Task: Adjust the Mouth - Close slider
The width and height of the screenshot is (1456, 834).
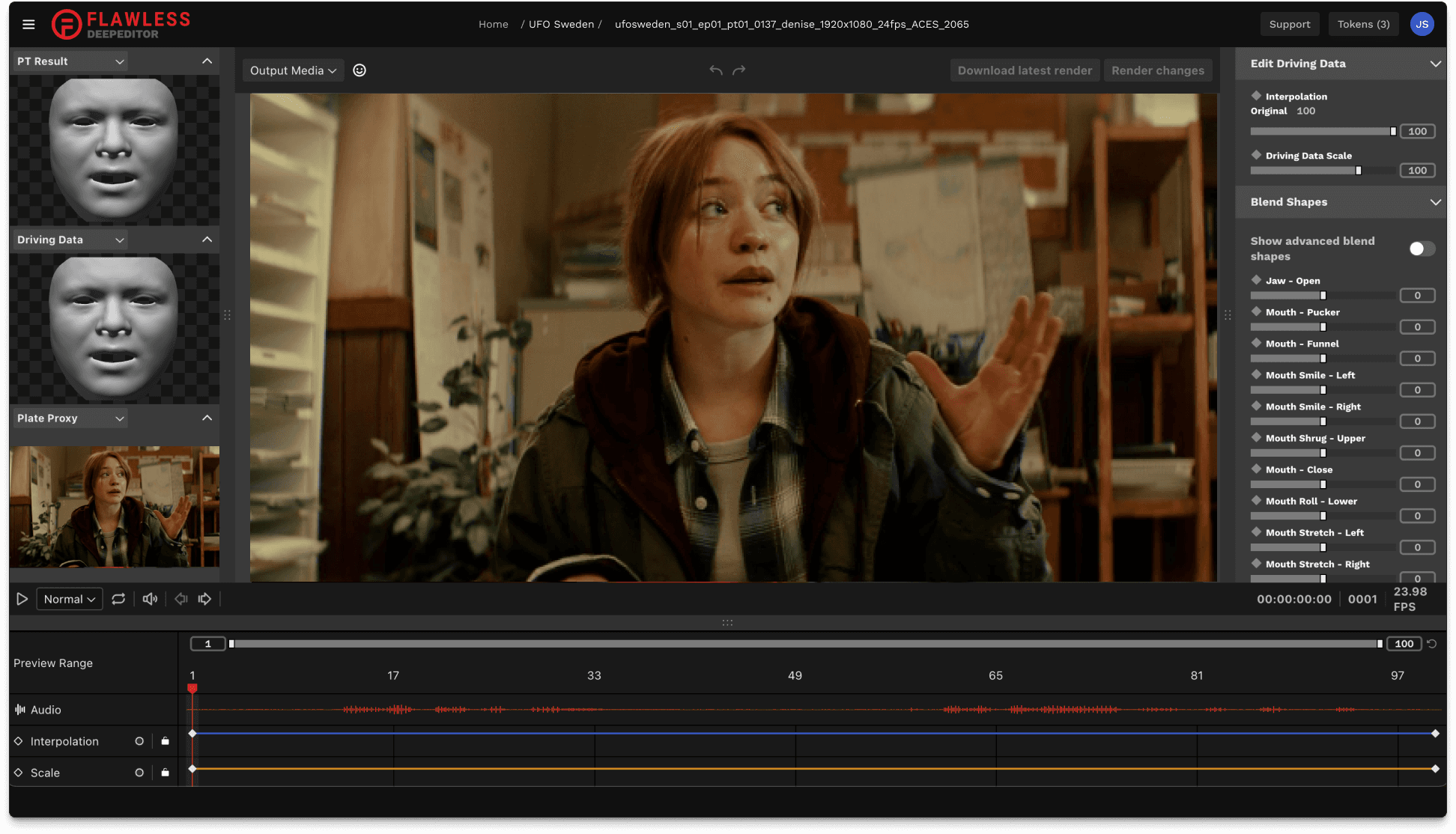Action: (1322, 484)
